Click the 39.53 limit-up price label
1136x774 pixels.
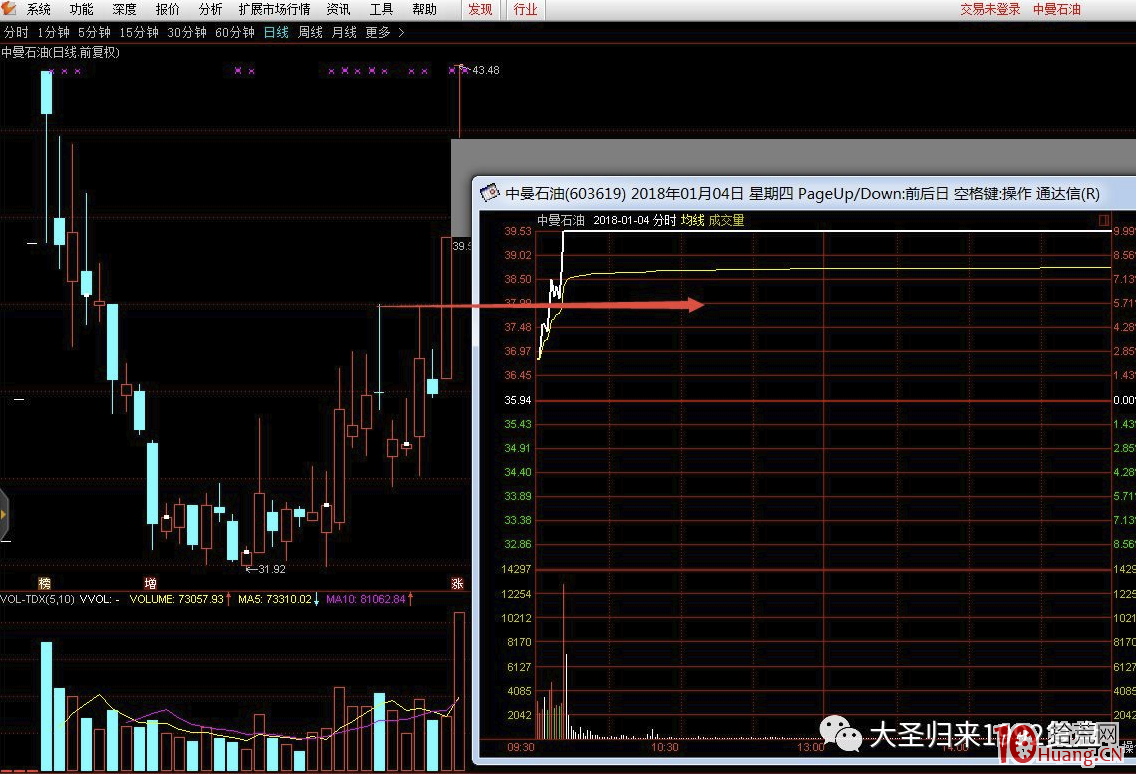(517, 231)
